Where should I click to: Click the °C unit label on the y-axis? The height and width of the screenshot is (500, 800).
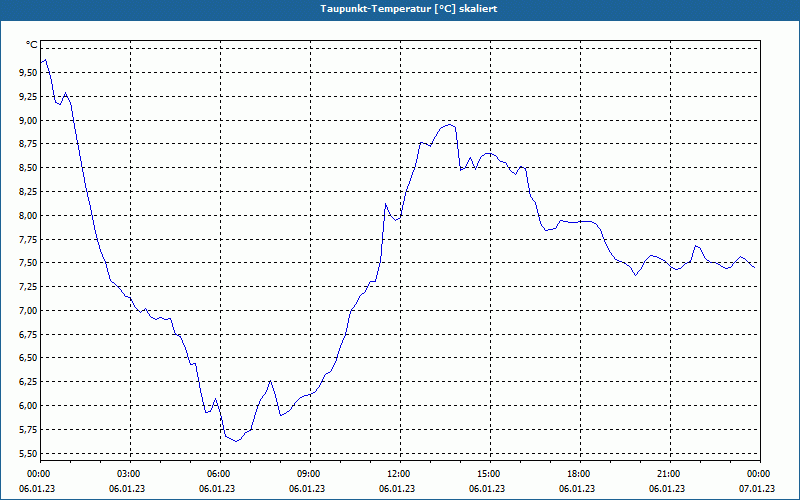click(31, 45)
